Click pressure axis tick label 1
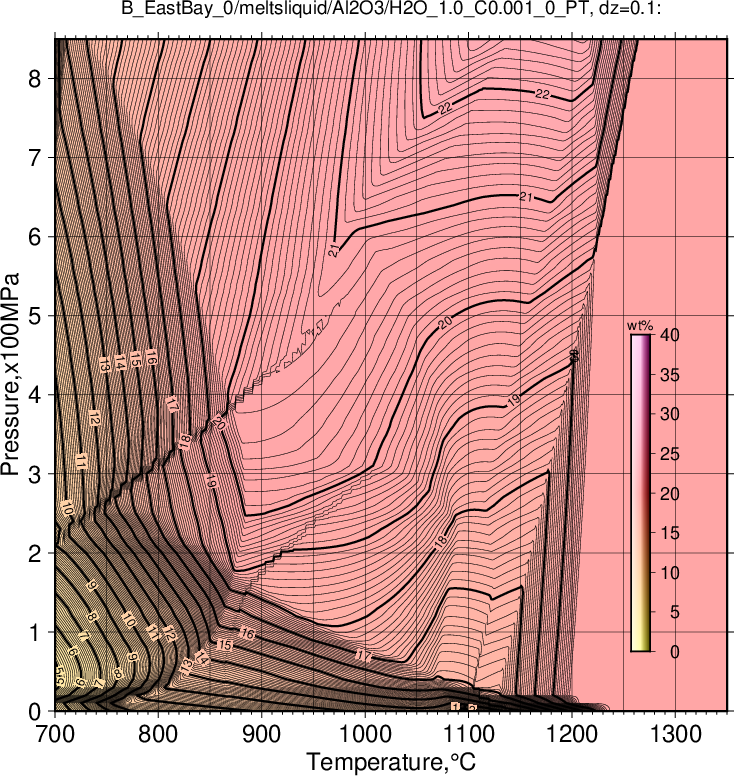The width and height of the screenshot is (734, 776). pos(34,633)
